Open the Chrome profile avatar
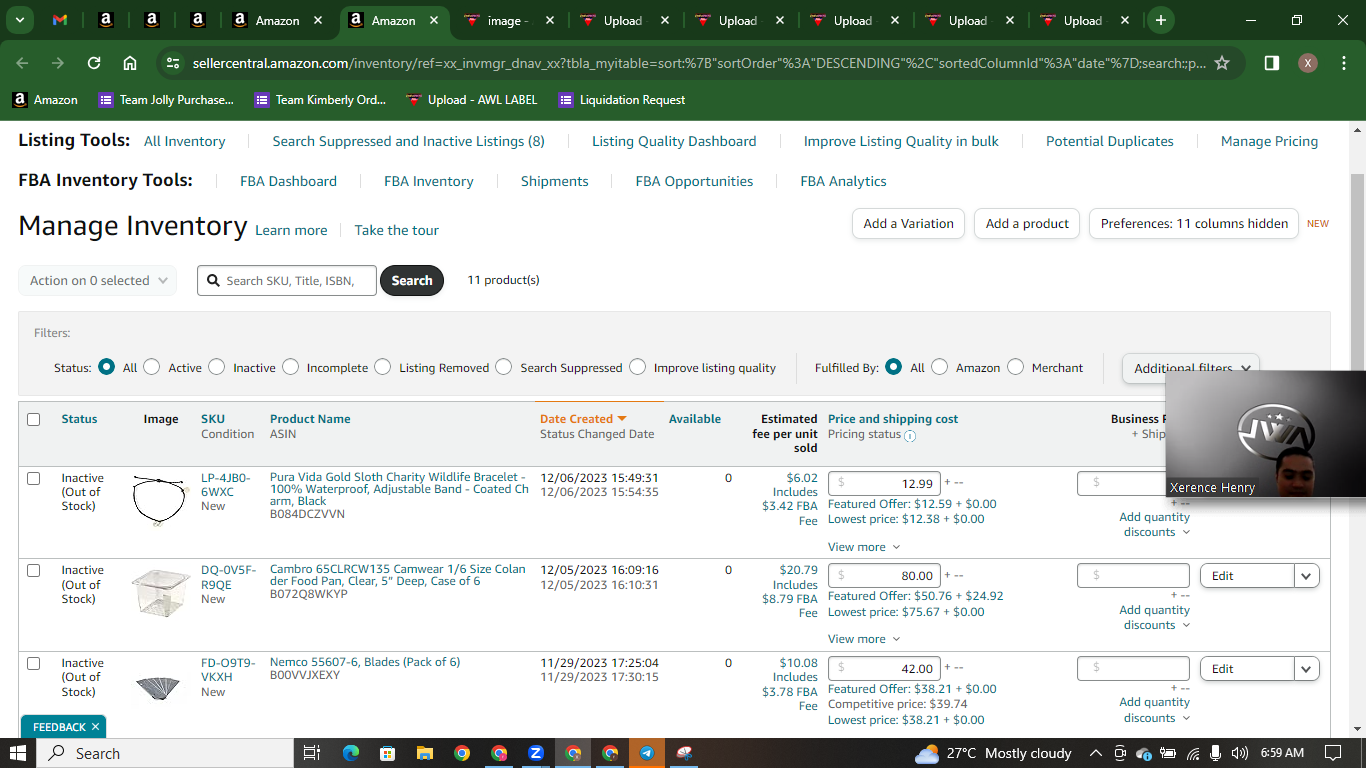 point(1308,63)
